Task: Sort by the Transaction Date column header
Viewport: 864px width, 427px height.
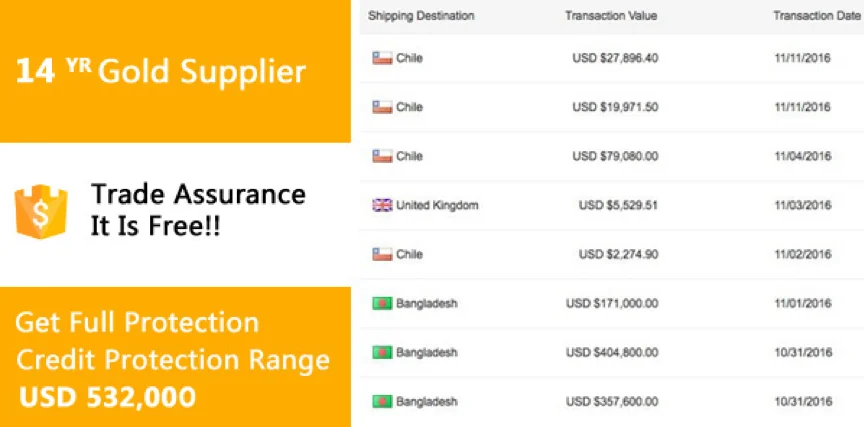Action: coord(816,16)
